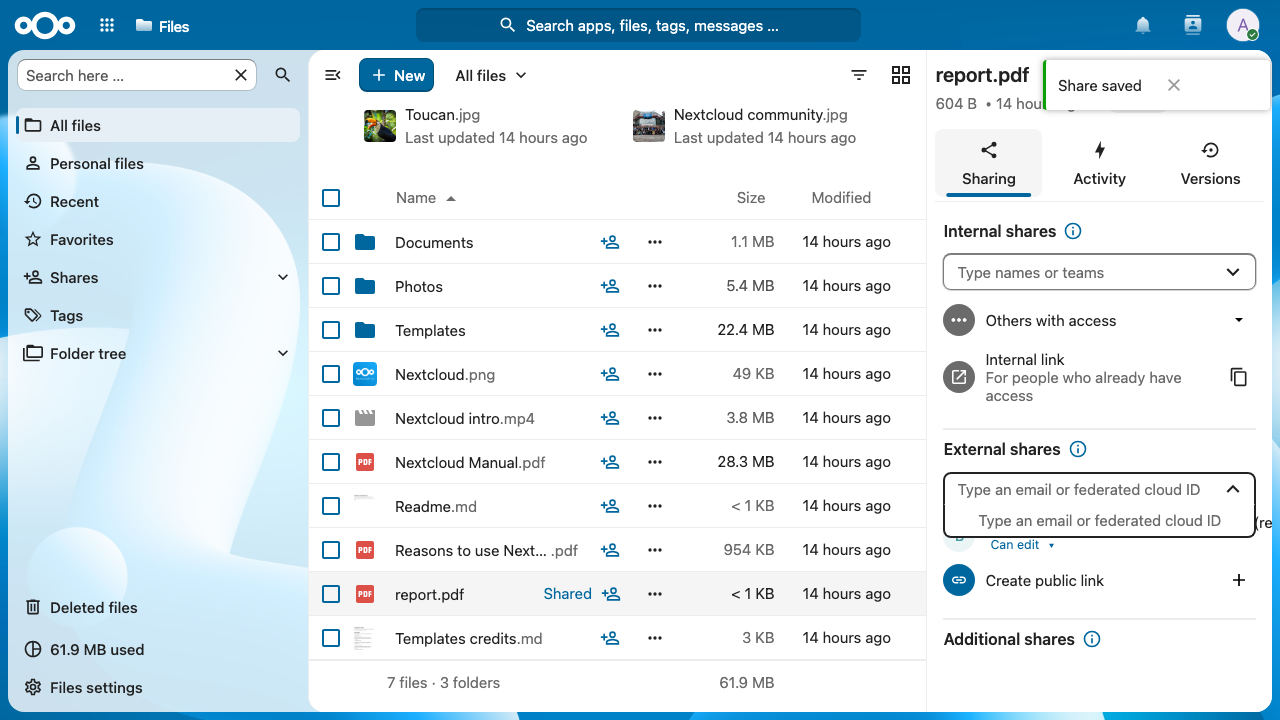Open the user avatar menu

[x=1243, y=26]
